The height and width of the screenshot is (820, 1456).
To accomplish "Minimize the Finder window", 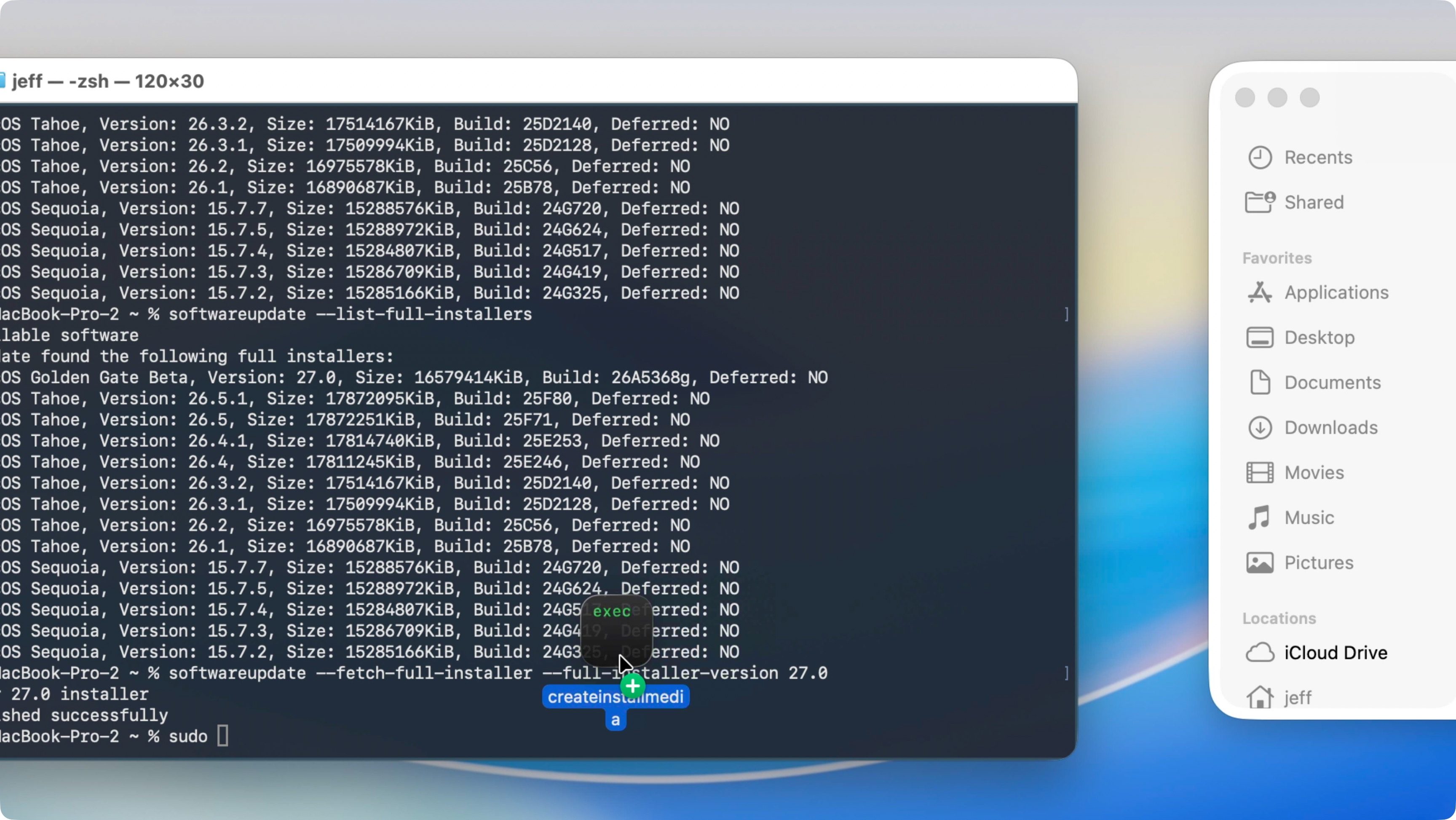I will 1277,97.
